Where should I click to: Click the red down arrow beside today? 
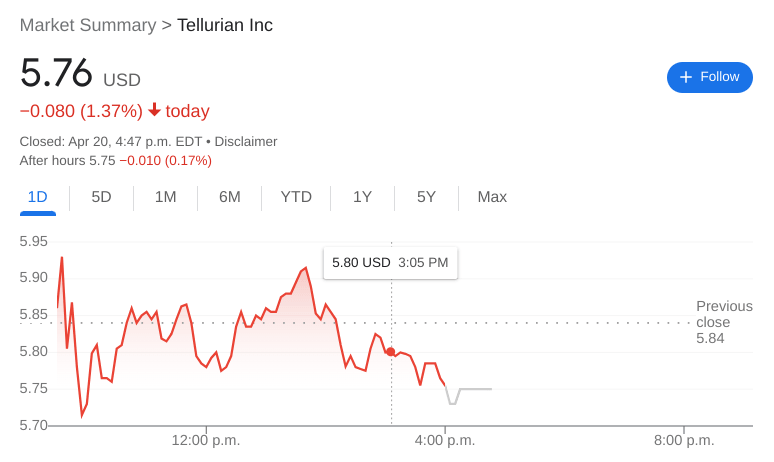pyautogui.click(x=154, y=110)
